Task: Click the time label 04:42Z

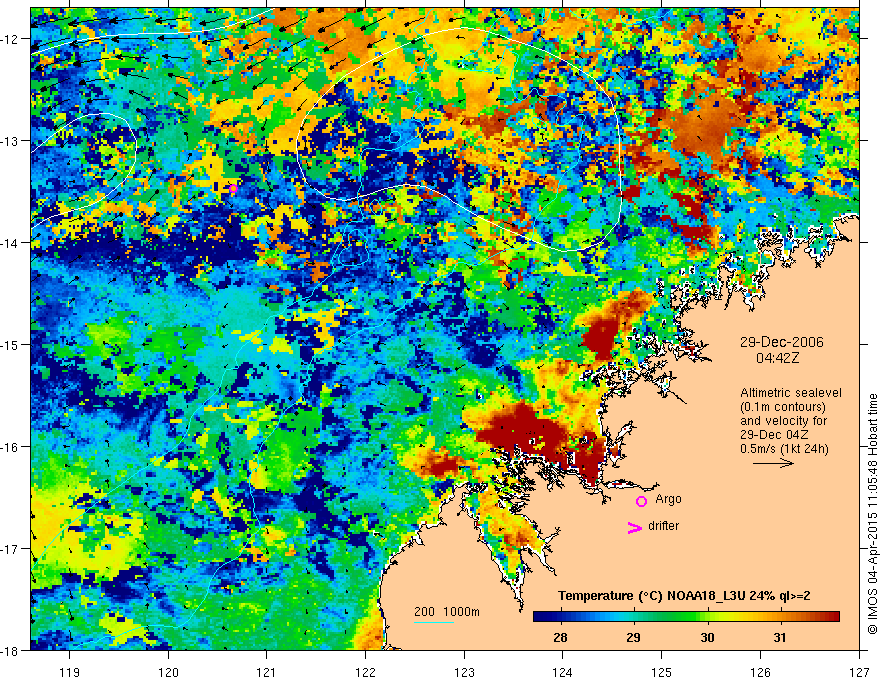Action: (x=778, y=358)
